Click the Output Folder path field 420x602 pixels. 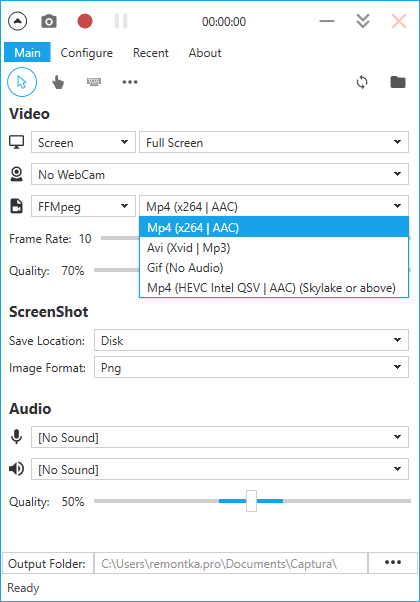click(231, 563)
